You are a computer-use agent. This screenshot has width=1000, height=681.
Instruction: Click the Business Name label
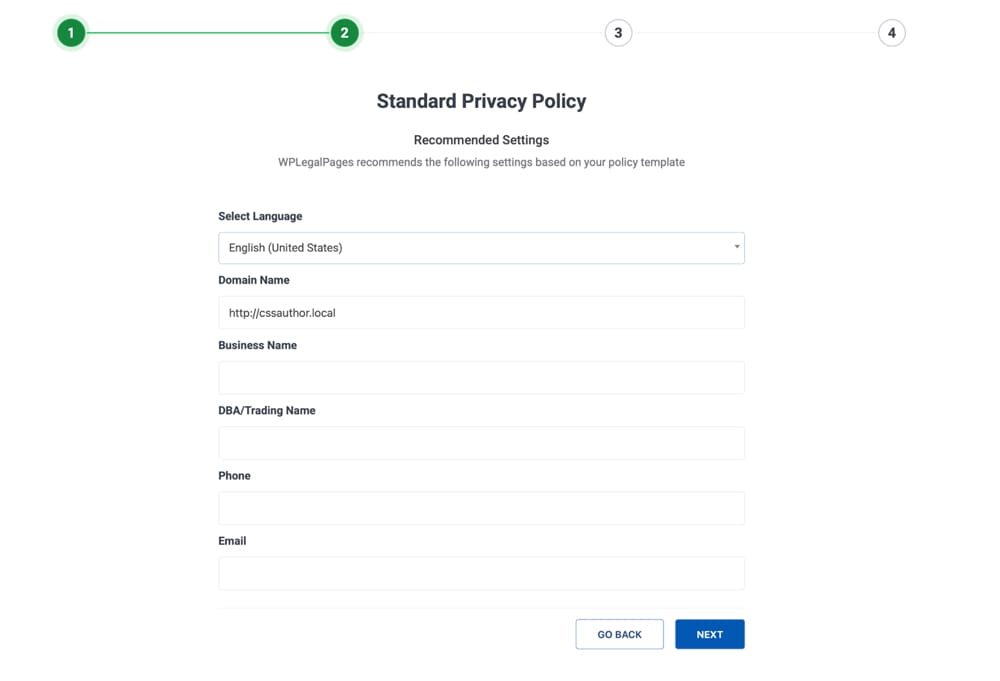tap(257, 344)
